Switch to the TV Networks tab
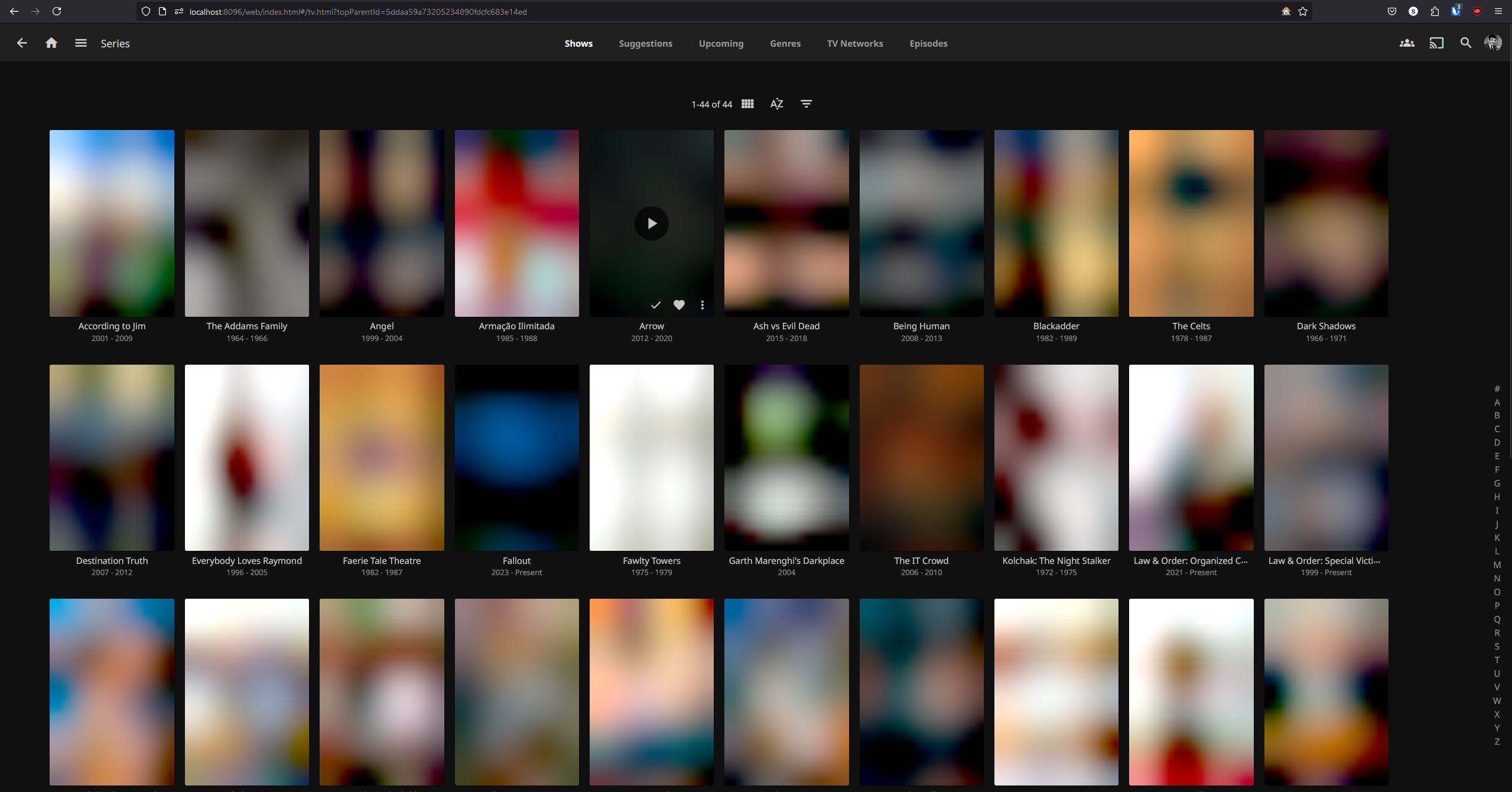1512x792 pixels. (854, 44)
